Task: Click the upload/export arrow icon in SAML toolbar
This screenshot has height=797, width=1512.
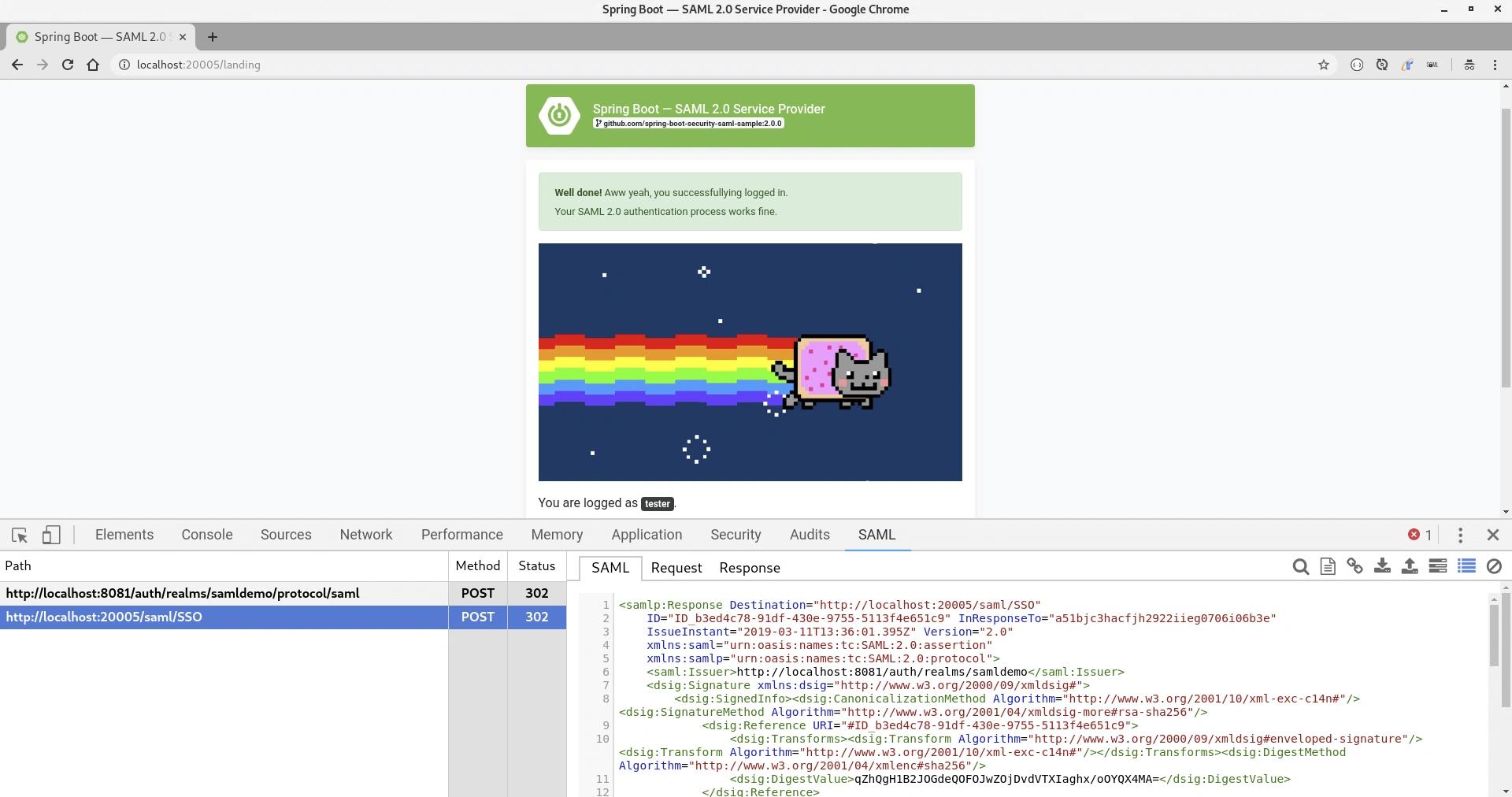Action: pyautogui.click(x=1410, y=566)
